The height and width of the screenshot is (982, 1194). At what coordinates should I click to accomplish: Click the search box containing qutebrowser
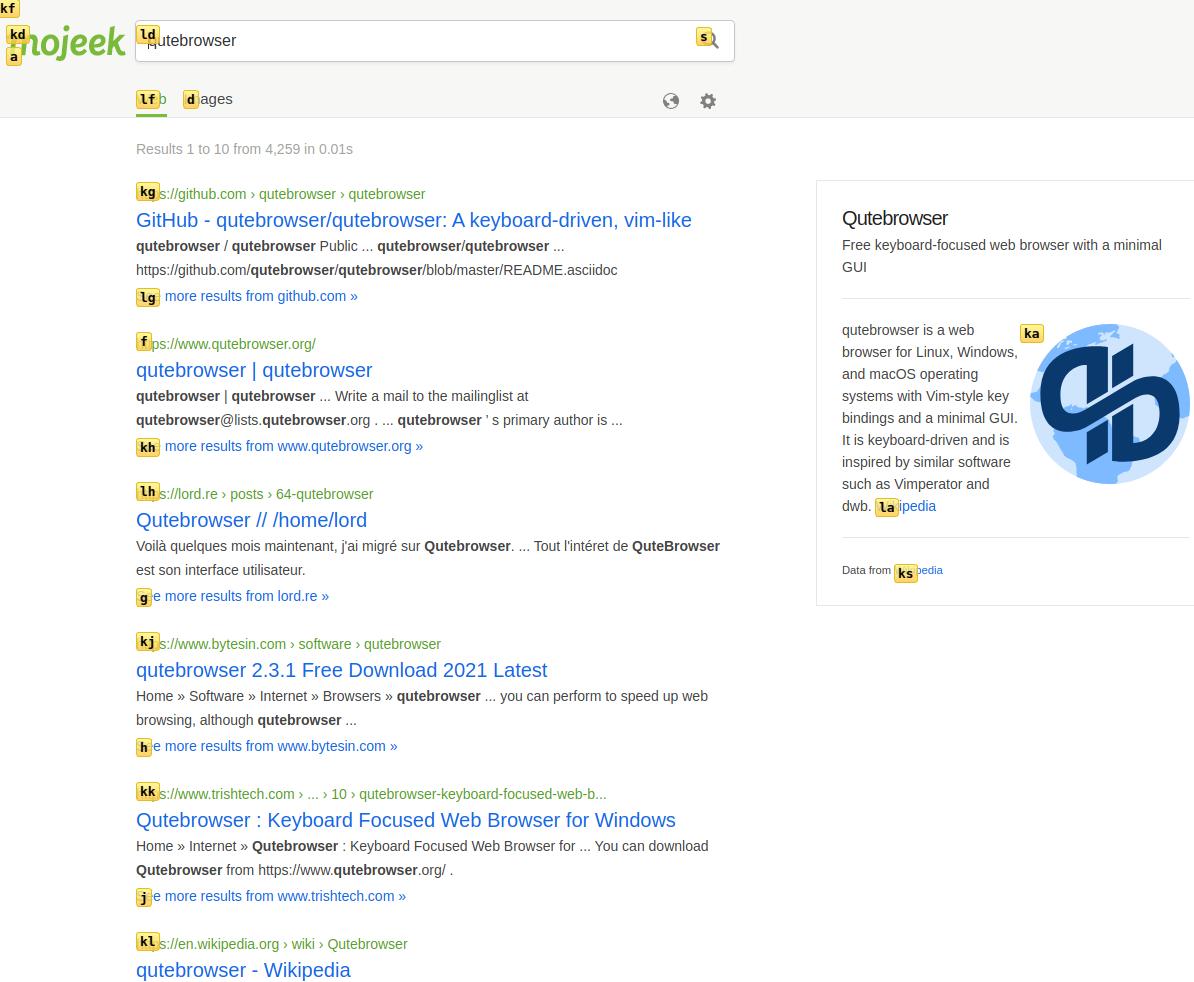(x=420, y=41)
